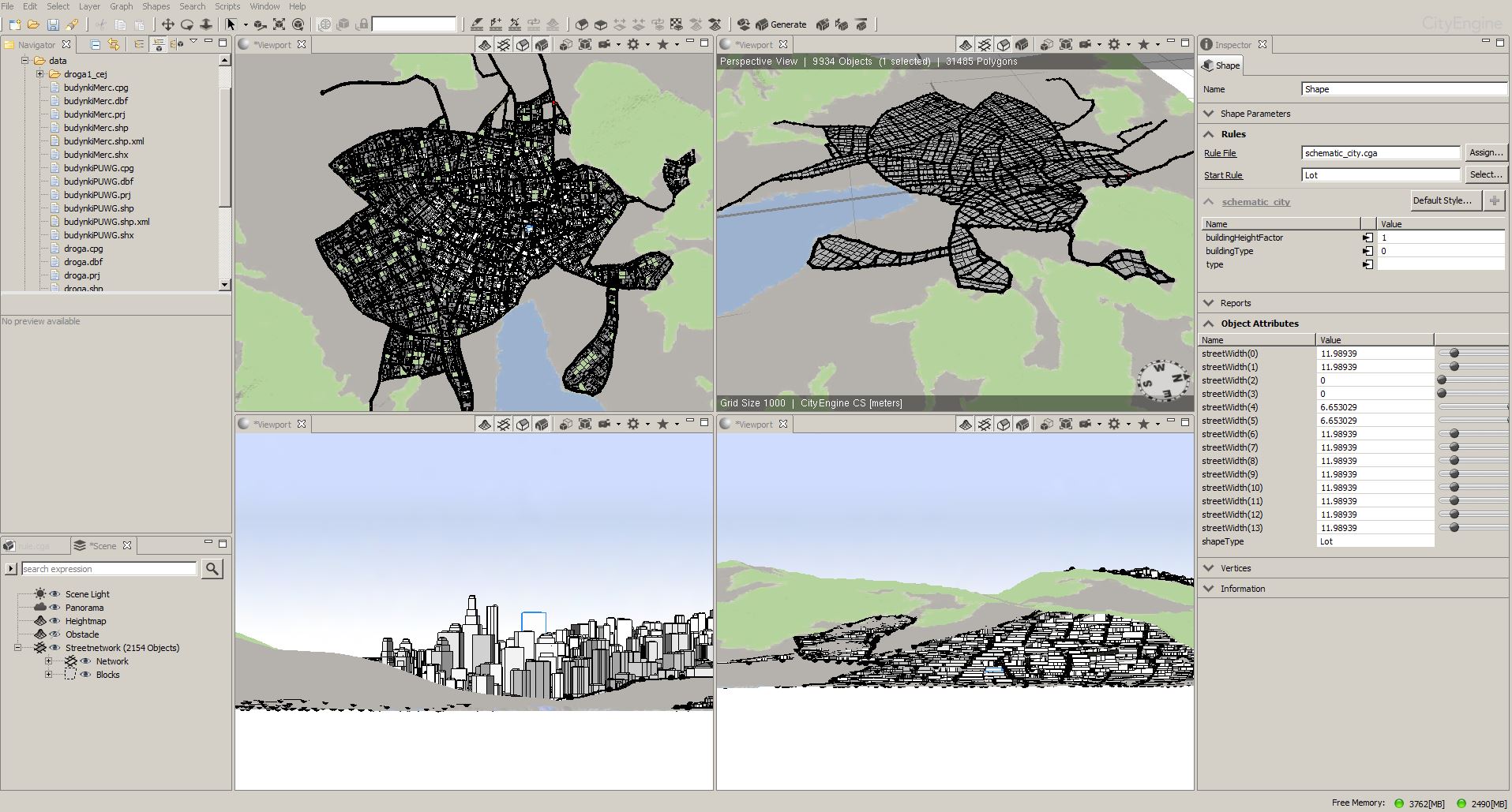The width and height of the screenshot is (1512, 812).
Task: Click the schematic_city rule link
Action: pos(1255,202)
